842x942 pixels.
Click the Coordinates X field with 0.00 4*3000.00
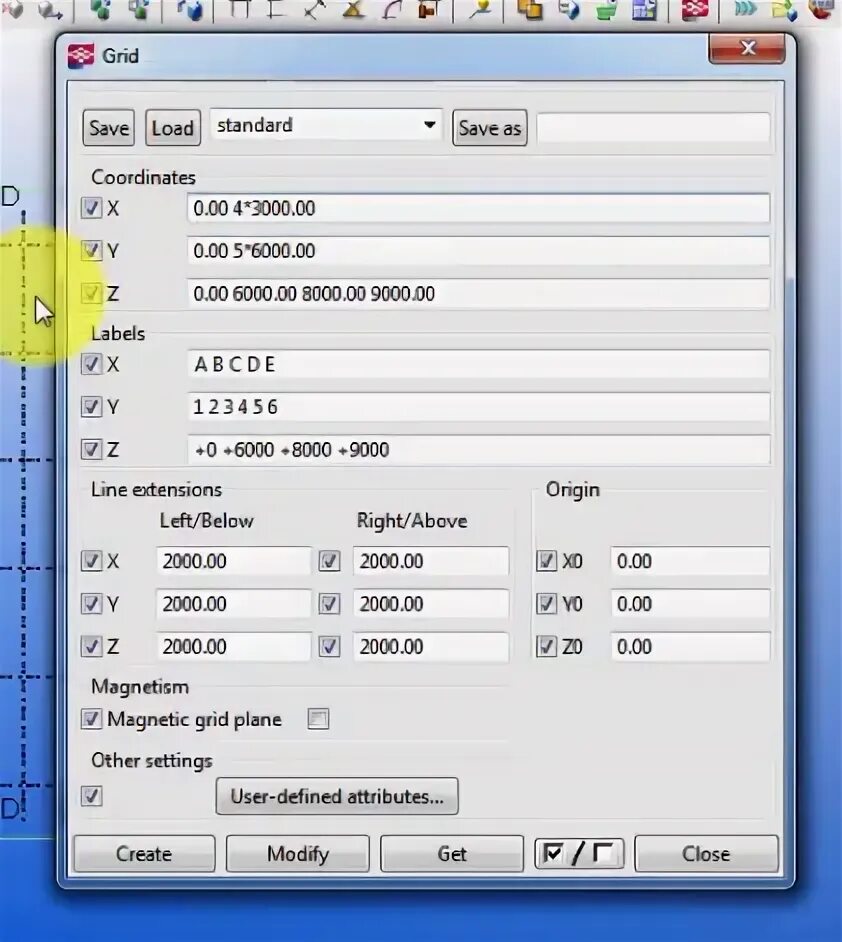[478, 208]
